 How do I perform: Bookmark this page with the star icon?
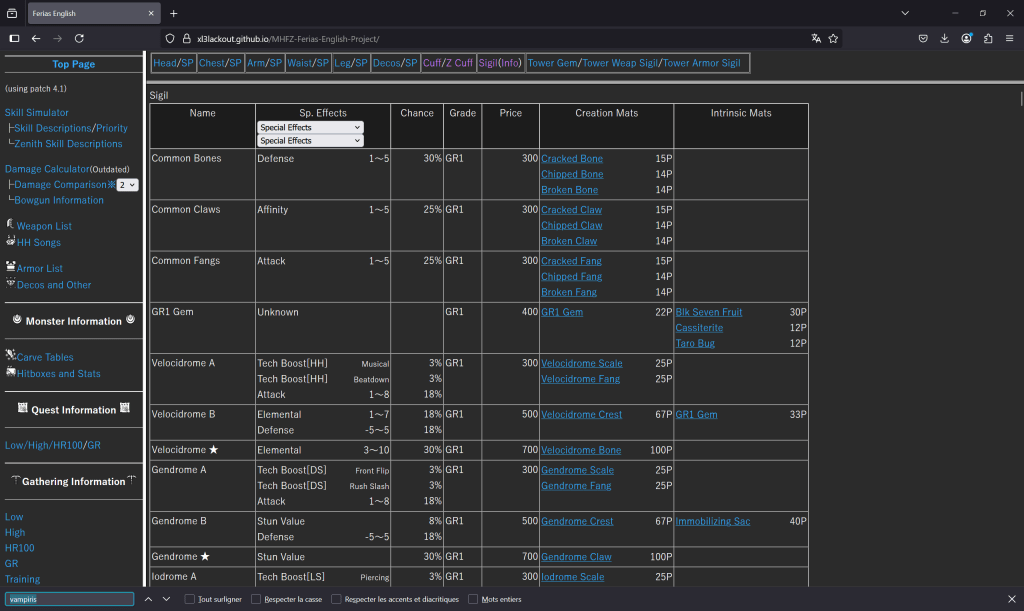pos(833,38)
